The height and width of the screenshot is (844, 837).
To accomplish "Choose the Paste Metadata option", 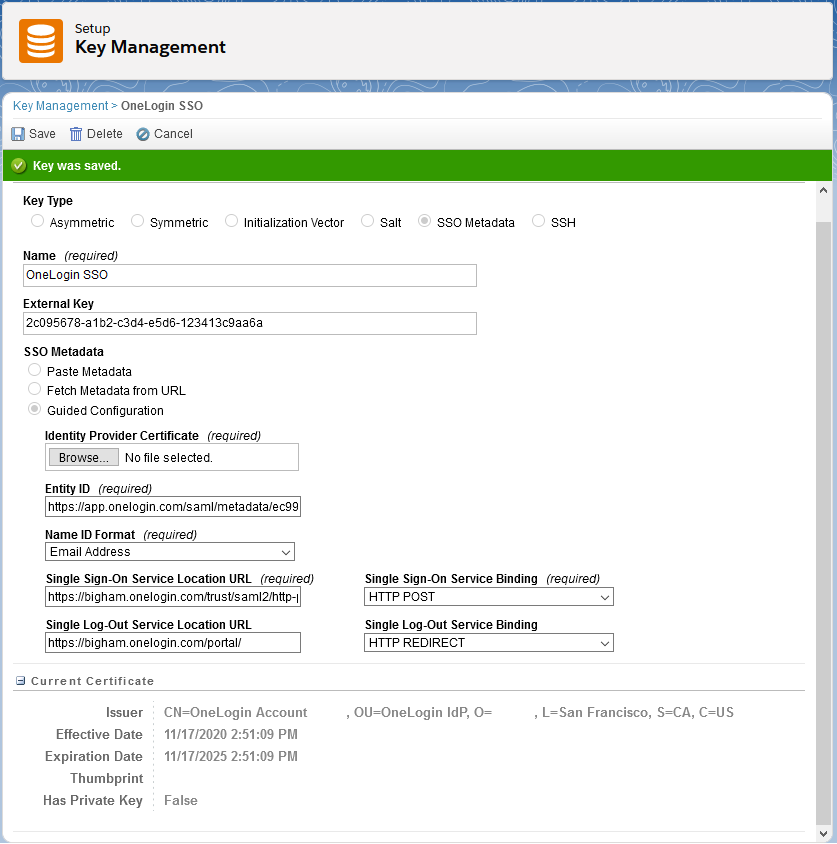I will pyautogui.click(x=35, y=370).
